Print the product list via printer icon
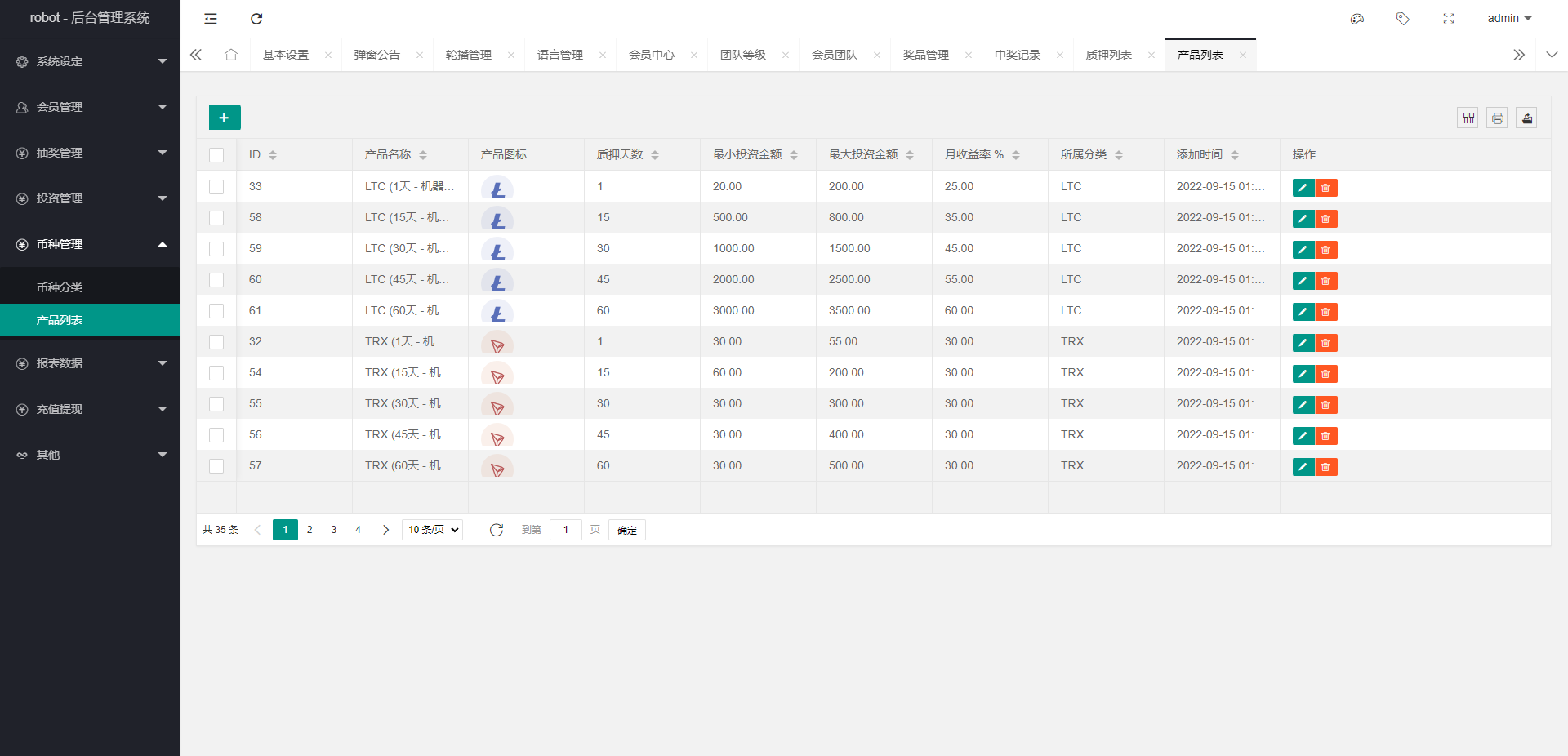 pyautogui.click(x=1497, y=118)
